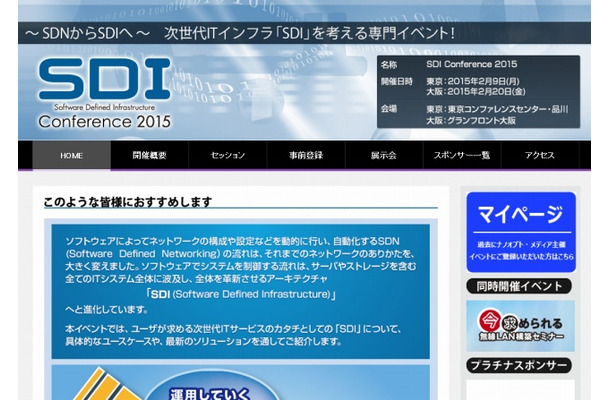Open the HOME navigation tab
Viewport: 610px width, 400px height.
[72, 155]
